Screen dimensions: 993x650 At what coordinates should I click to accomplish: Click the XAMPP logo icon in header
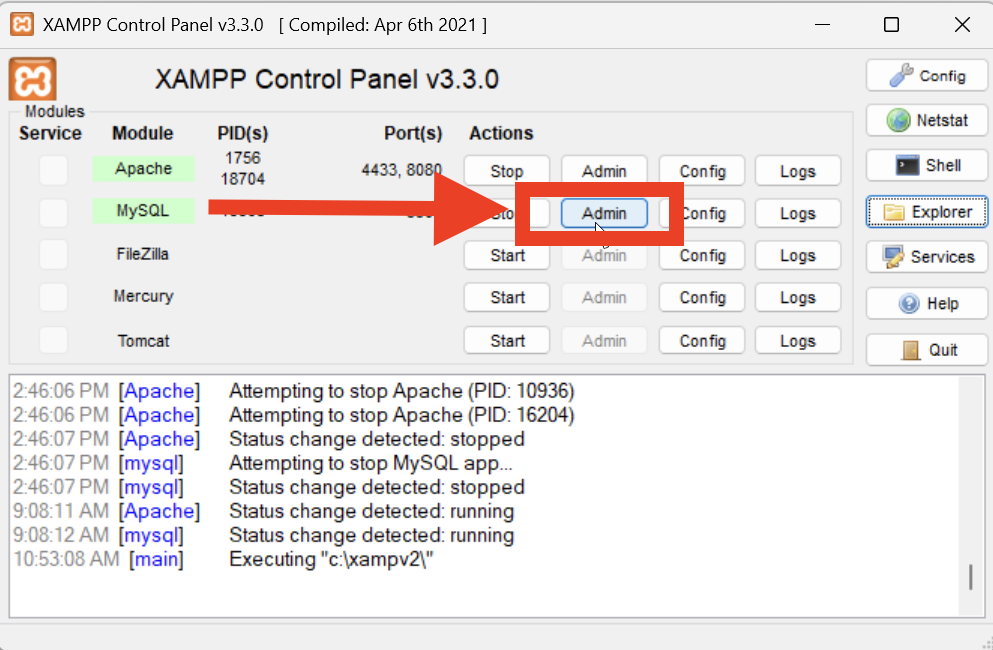click(x=33, y=79)
